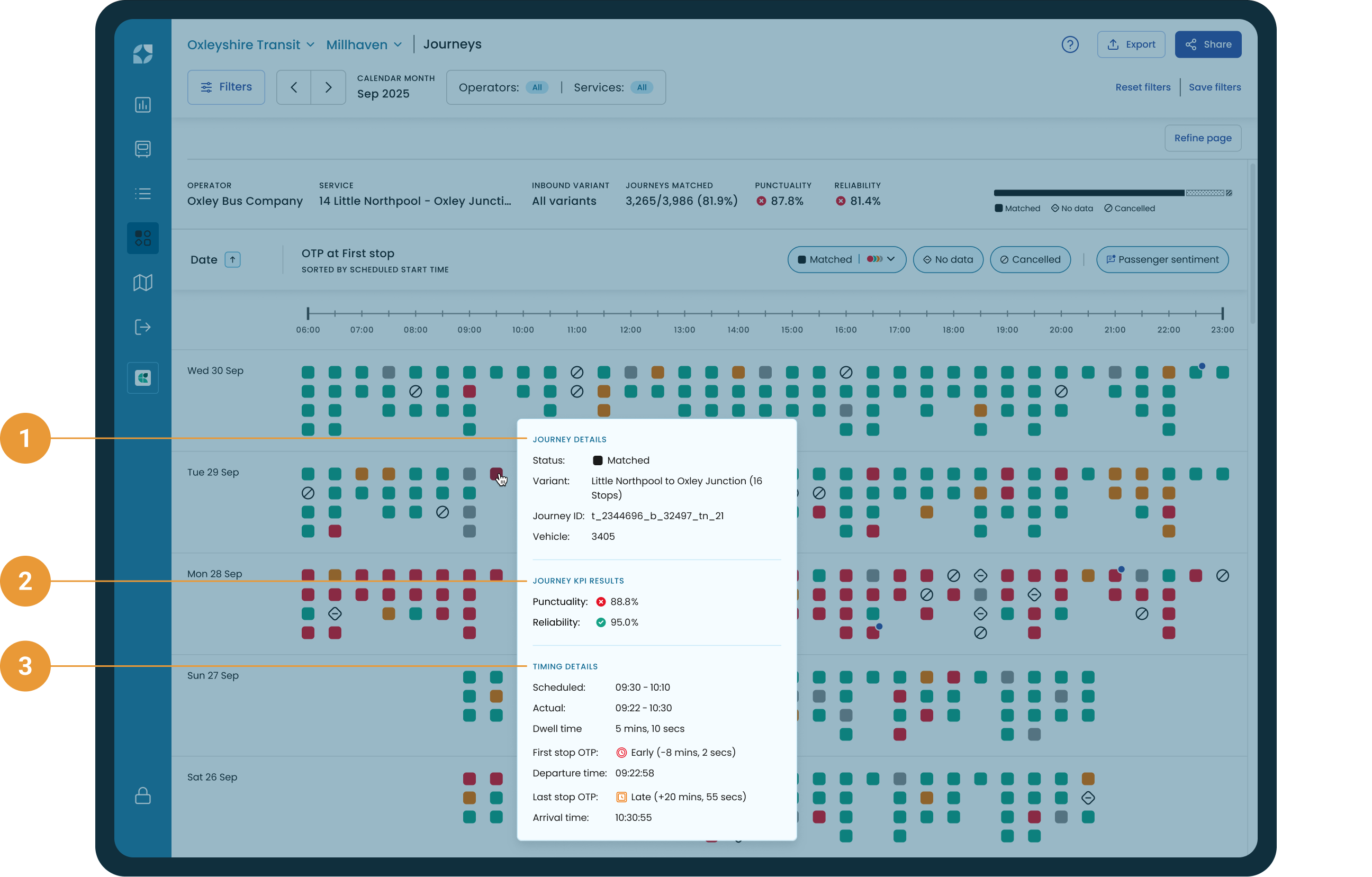Image resolution: width=1372 pixels, height=877 pixels.
Task: Toggle the Cancelled filter pill
Action: coord(1030,260)
